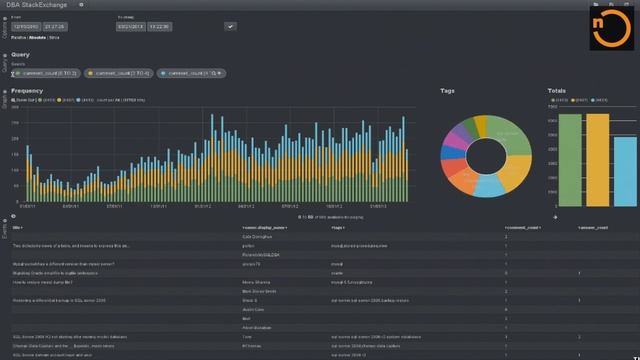This screenshot has height=360, width=640.
Task: Click the orange logo in the top right
Action: coord(611,28)
